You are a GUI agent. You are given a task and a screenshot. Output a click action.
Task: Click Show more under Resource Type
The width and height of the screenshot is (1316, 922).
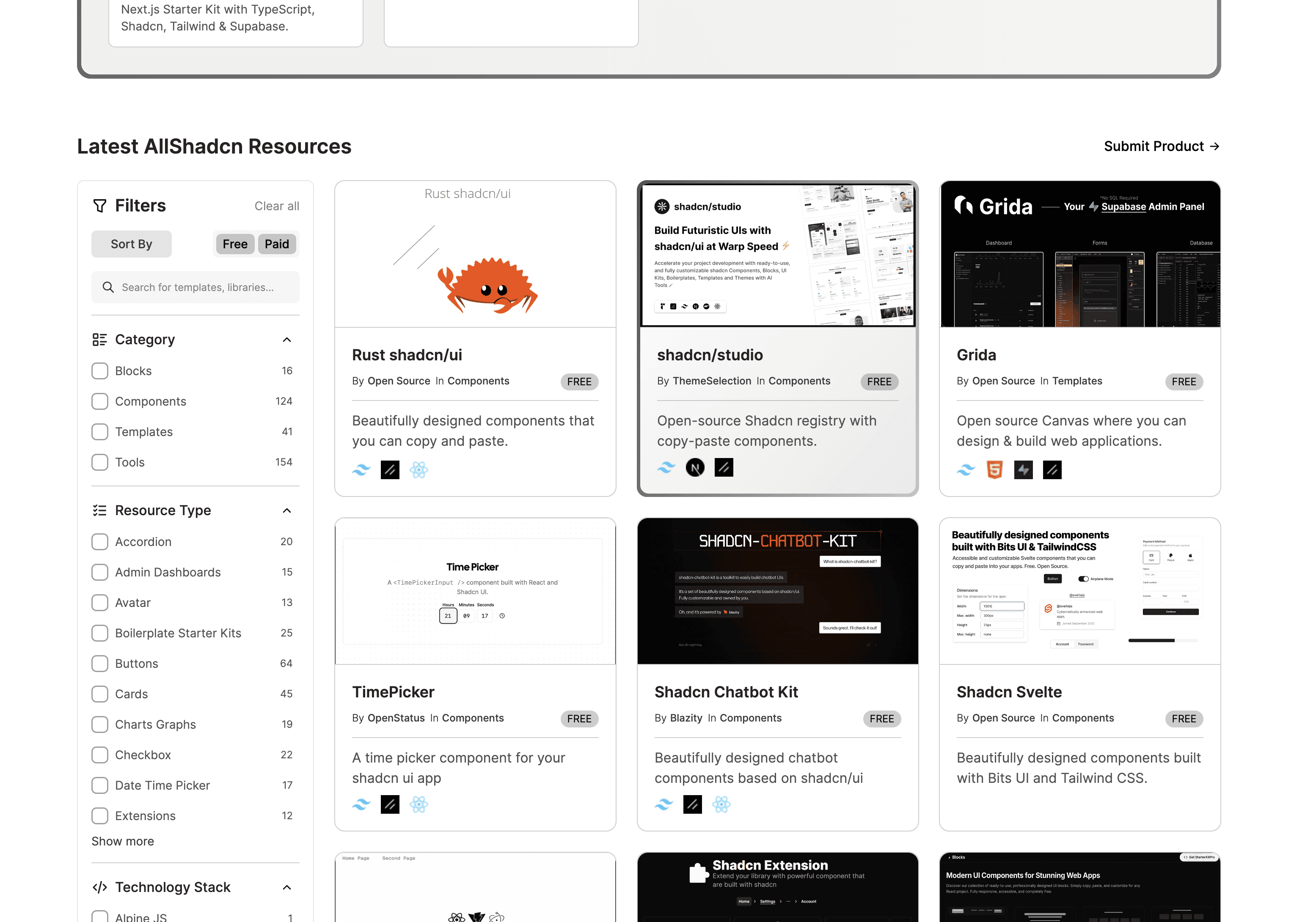pyautogui.click(x=123, y=841)
